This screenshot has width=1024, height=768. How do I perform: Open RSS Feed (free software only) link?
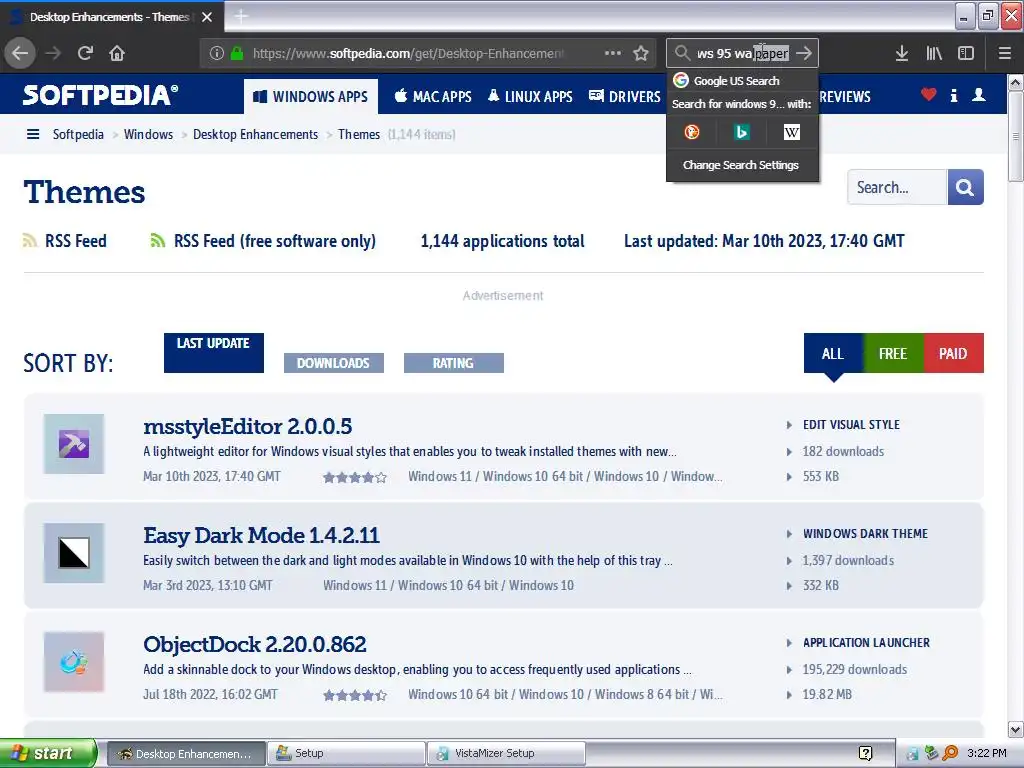point(274,241)
